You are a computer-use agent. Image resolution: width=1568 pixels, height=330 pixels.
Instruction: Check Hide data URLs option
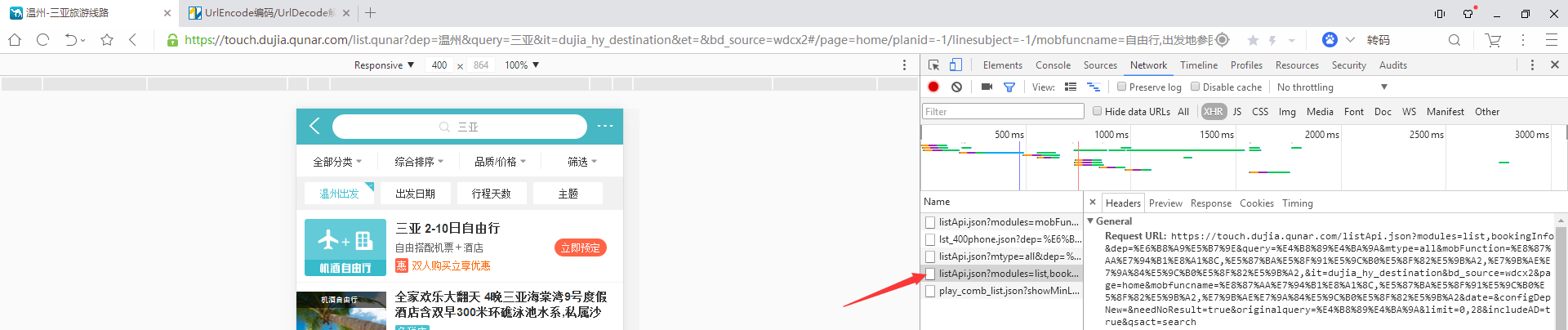(x=1097, y=111)
